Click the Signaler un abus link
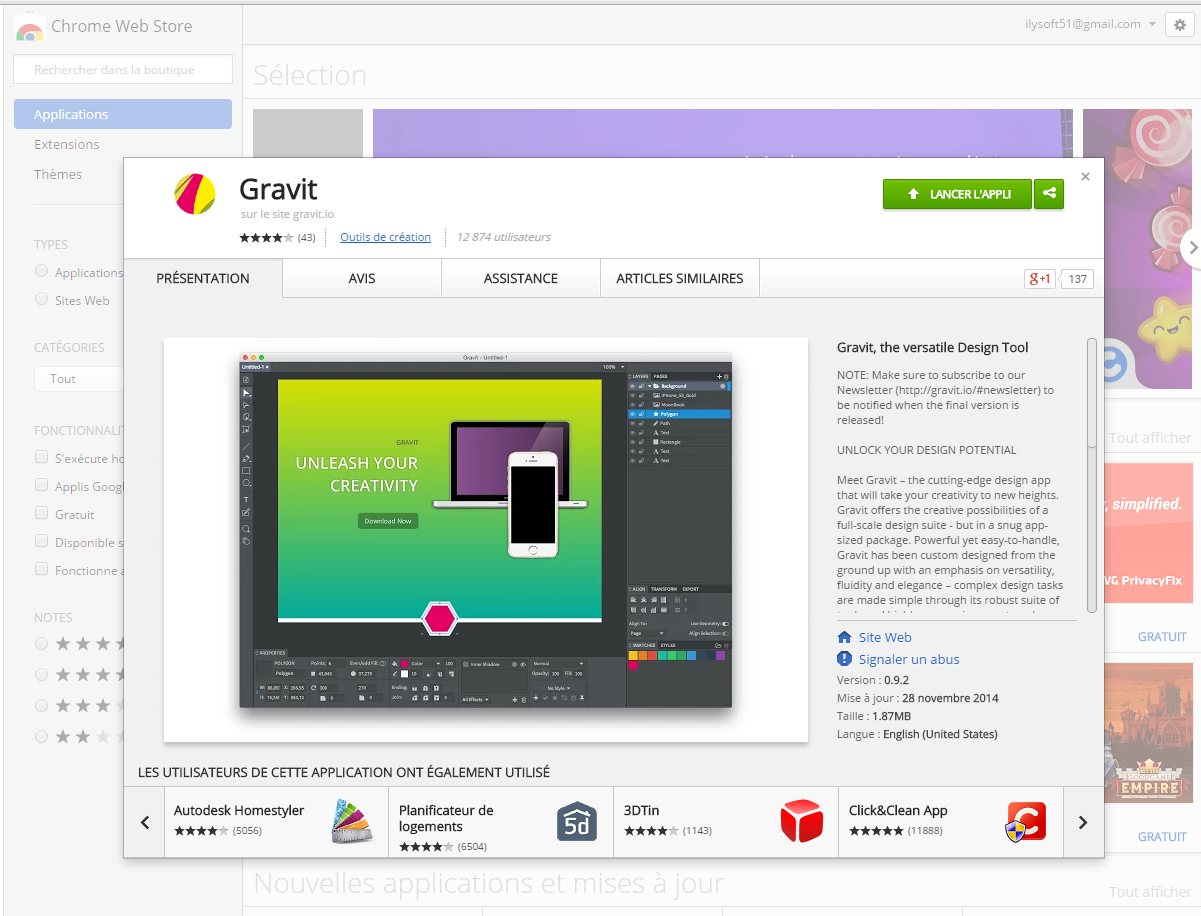The width and height of the screenshot is (1201, 916). (909, 659)
